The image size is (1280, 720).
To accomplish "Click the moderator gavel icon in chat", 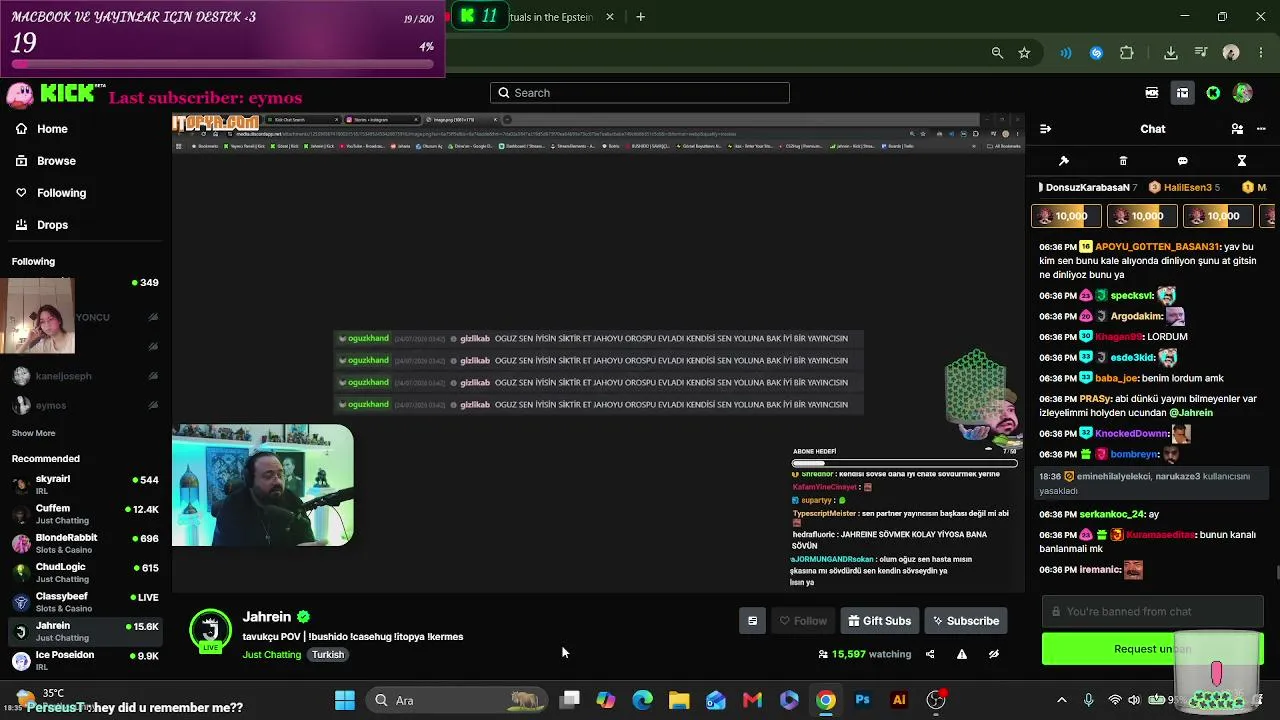I will (1064, 161).
